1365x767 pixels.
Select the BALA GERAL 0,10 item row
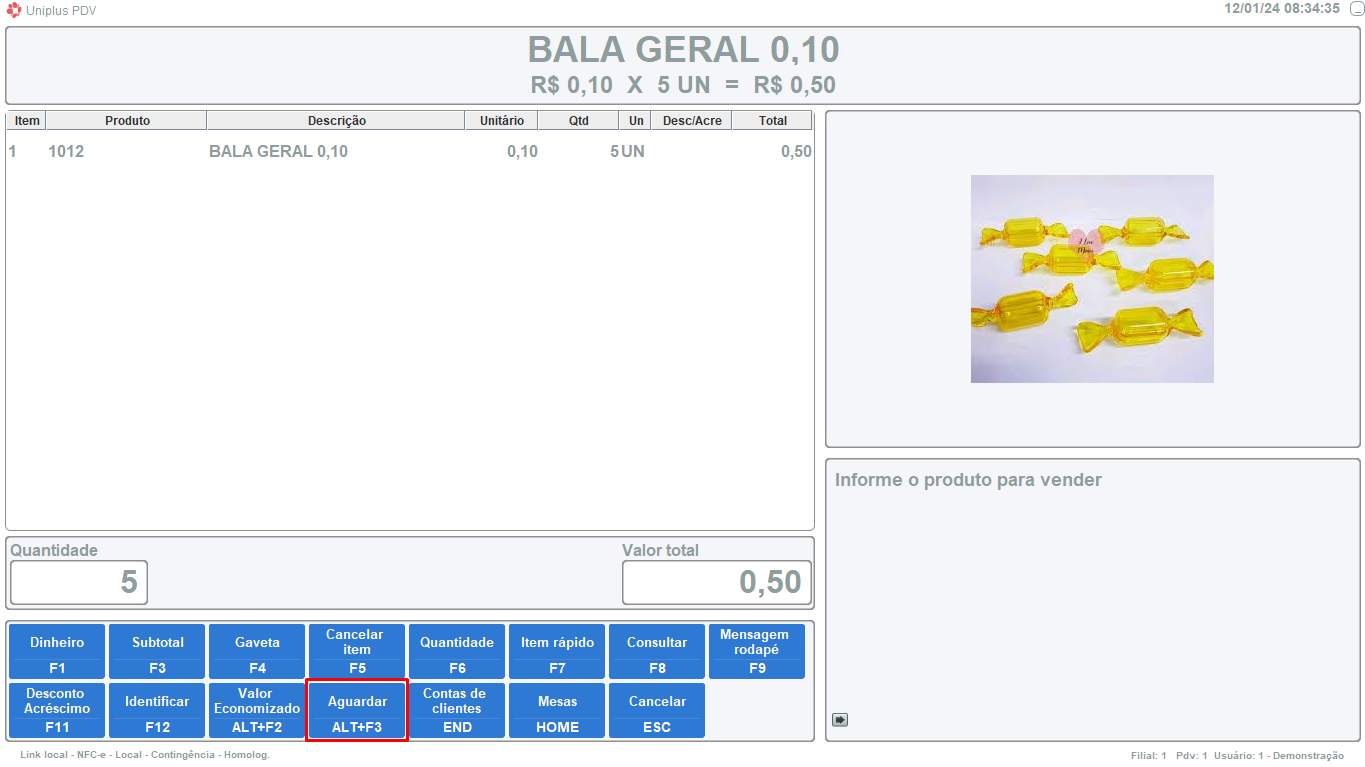(x=410, y=152)
